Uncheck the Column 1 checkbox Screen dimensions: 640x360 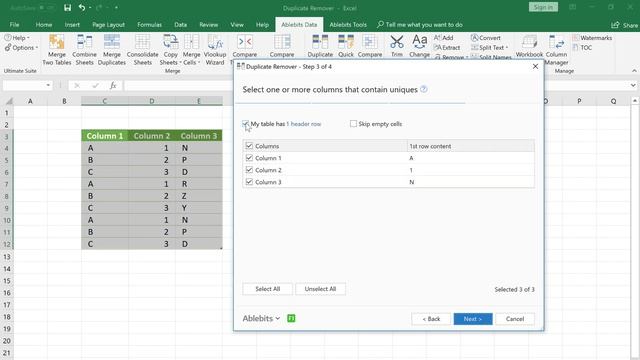tap(249, 158)
